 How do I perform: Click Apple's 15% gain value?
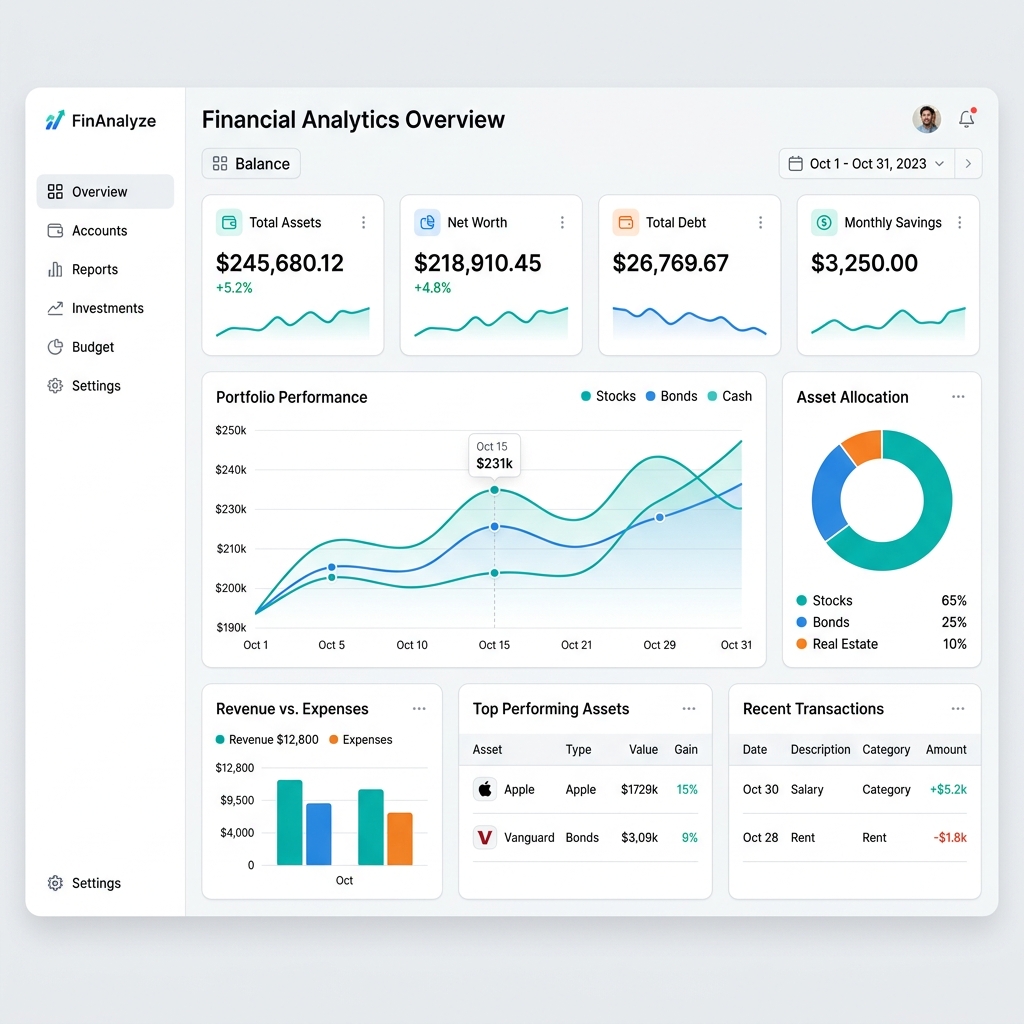pos(687,790)
